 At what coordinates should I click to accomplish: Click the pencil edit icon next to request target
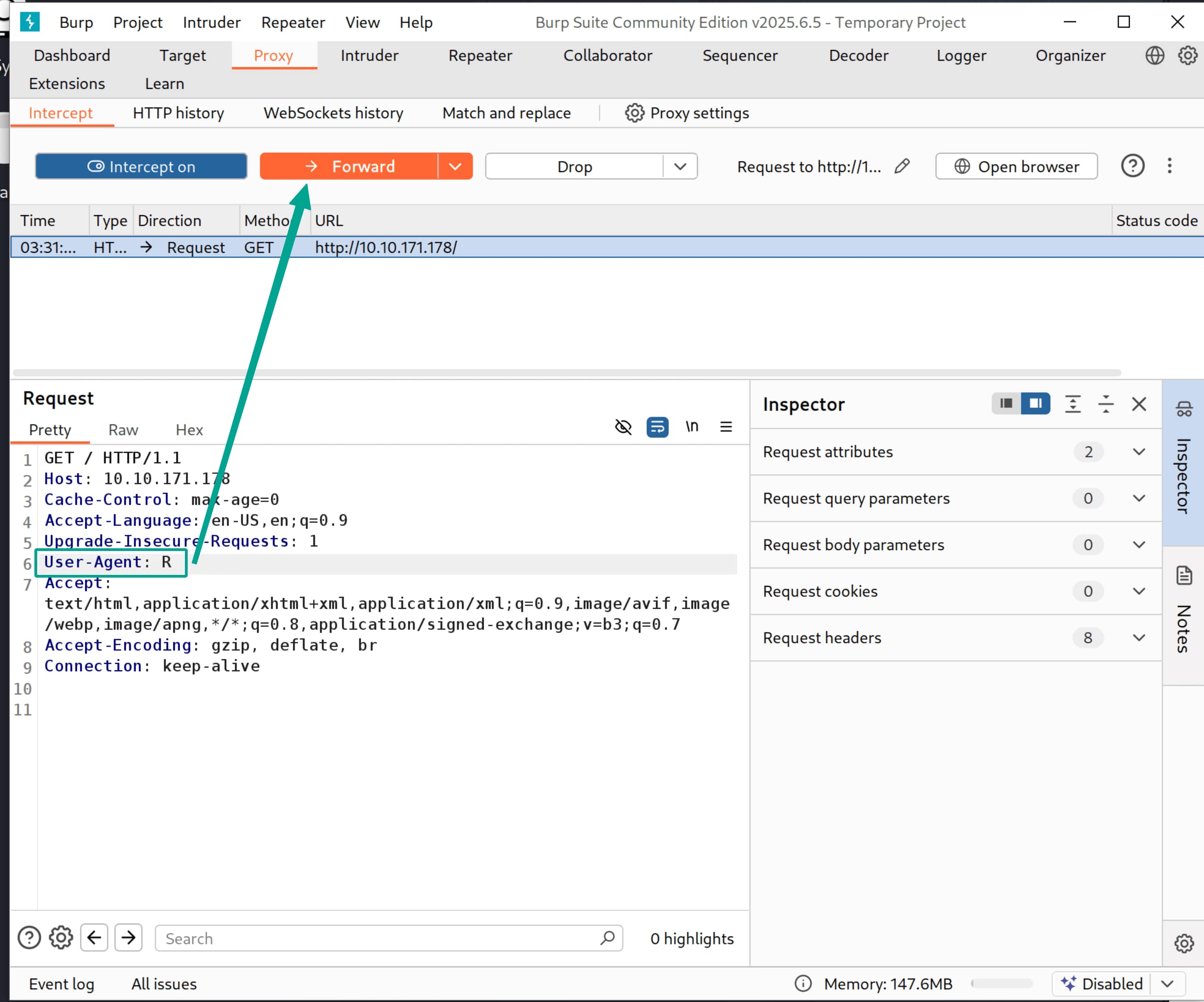coord(902,166)
